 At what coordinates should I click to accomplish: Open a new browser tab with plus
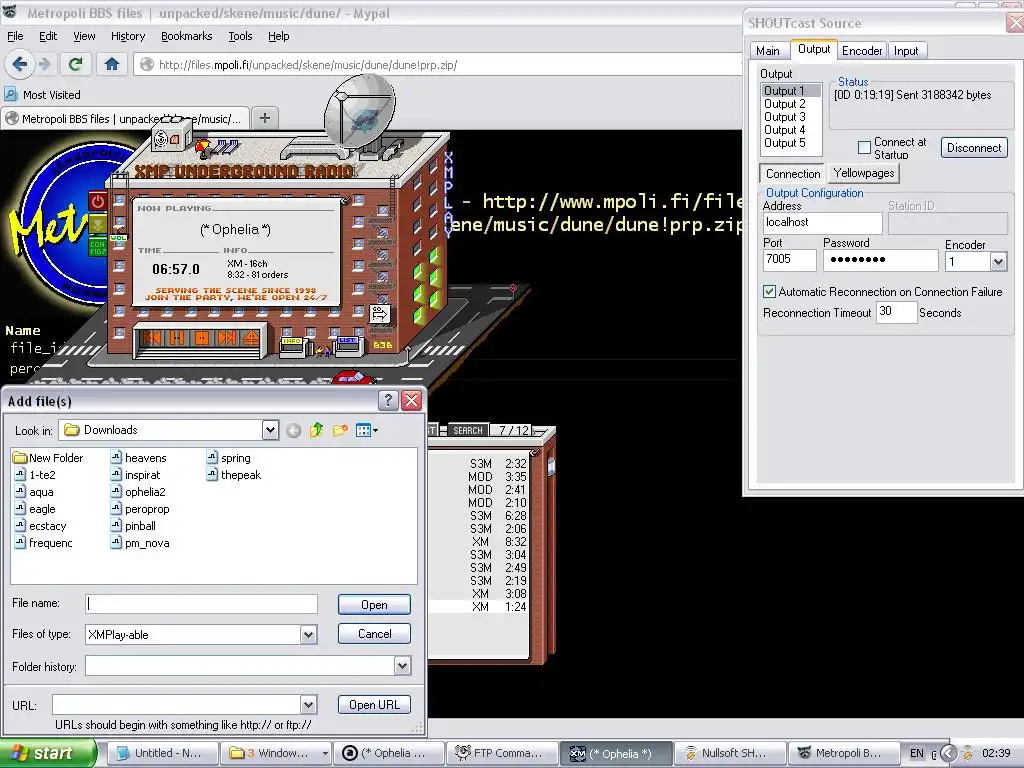click(264, 118)
